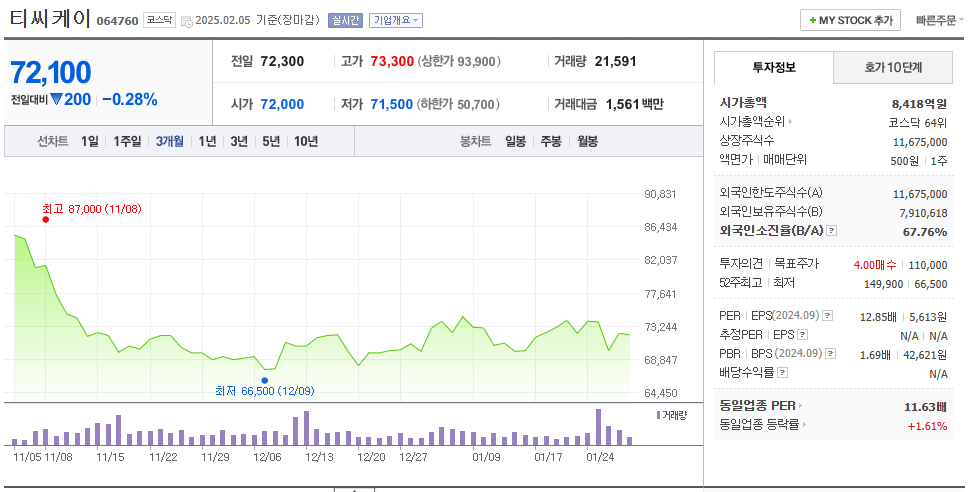This screenshot has width=969, height=492.
Task: Select the 주봉 candle chart
Action: point(551,142)
